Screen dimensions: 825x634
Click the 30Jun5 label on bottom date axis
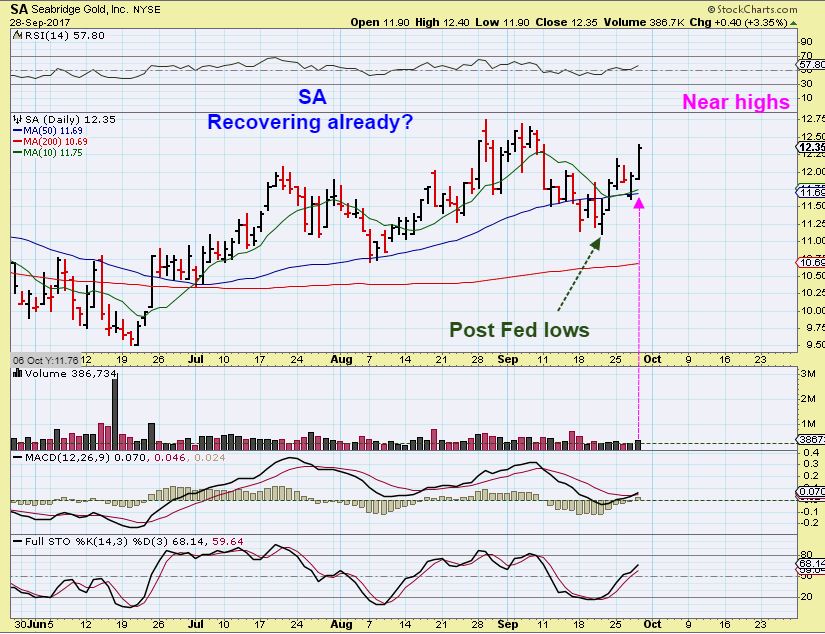click(x=34, y=624)
